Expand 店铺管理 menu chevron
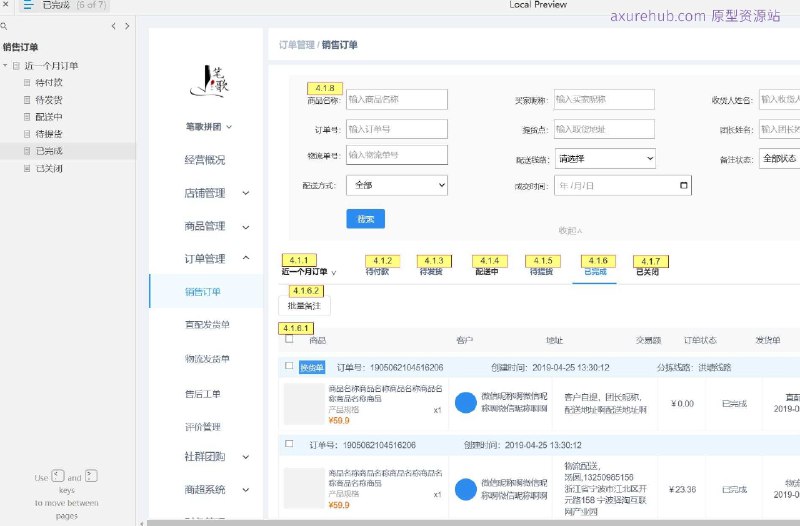This screenshot has height=526, width=800. (x=246, y=193)
